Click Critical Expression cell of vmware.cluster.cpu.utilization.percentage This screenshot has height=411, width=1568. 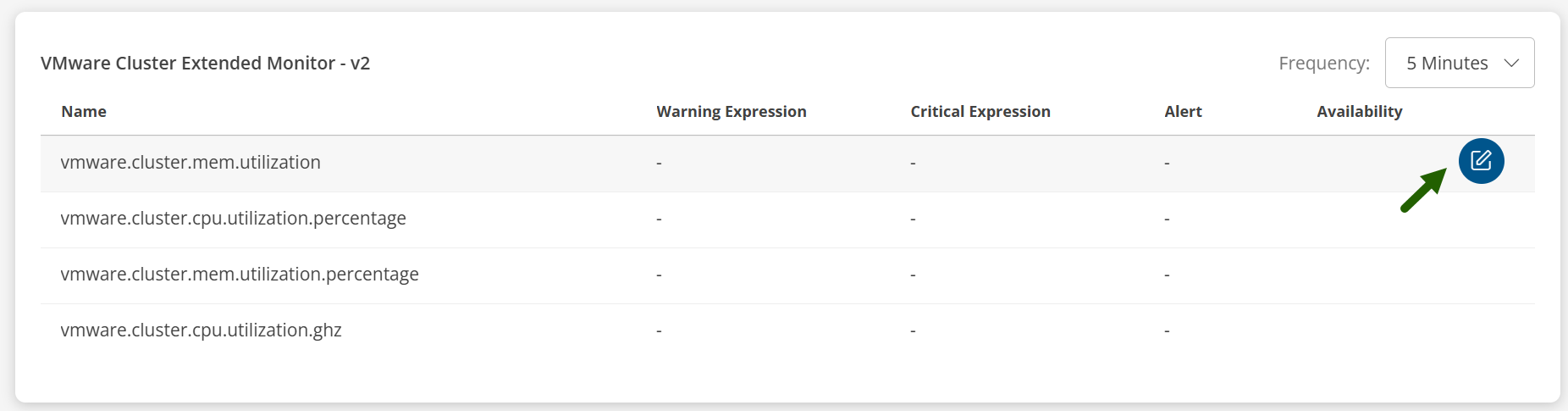pyautogui.click(x=913, y=219)
